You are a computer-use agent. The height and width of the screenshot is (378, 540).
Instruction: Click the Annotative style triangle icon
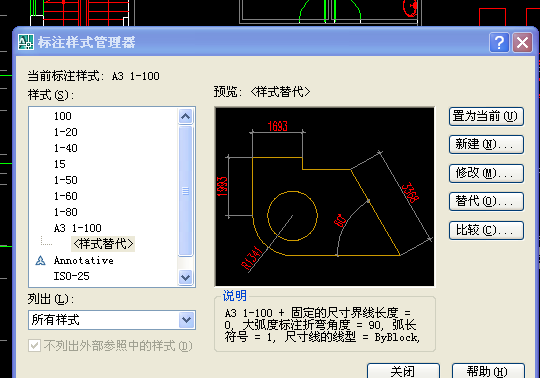point(40,260)
